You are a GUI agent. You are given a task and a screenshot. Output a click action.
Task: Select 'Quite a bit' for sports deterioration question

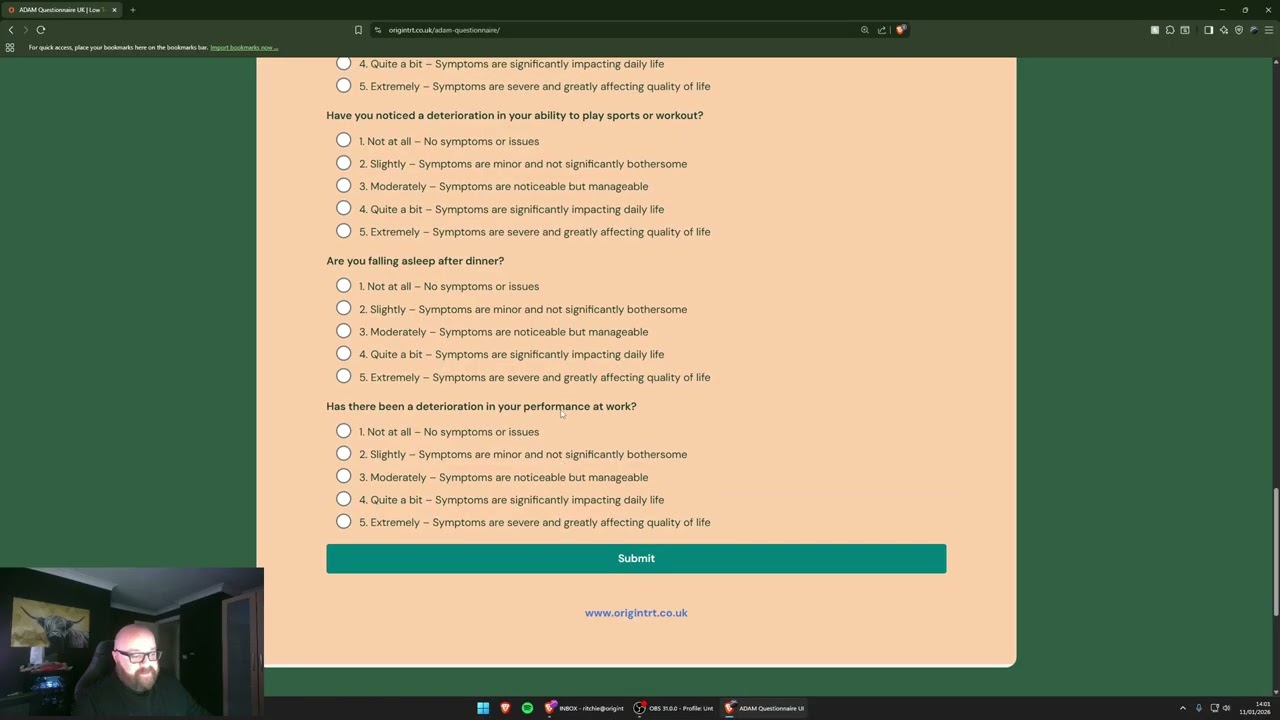point(343,208)
